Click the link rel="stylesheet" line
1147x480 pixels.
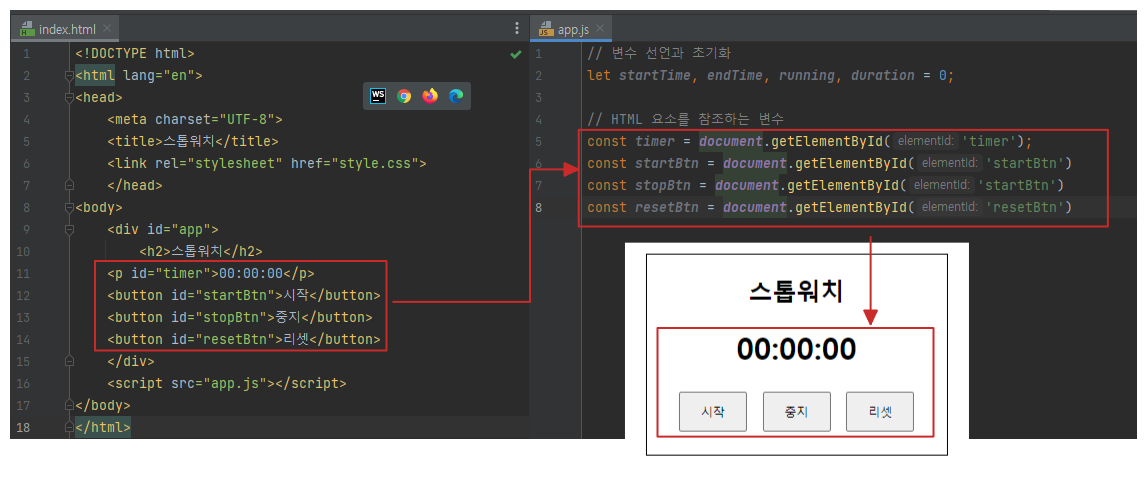266,163
